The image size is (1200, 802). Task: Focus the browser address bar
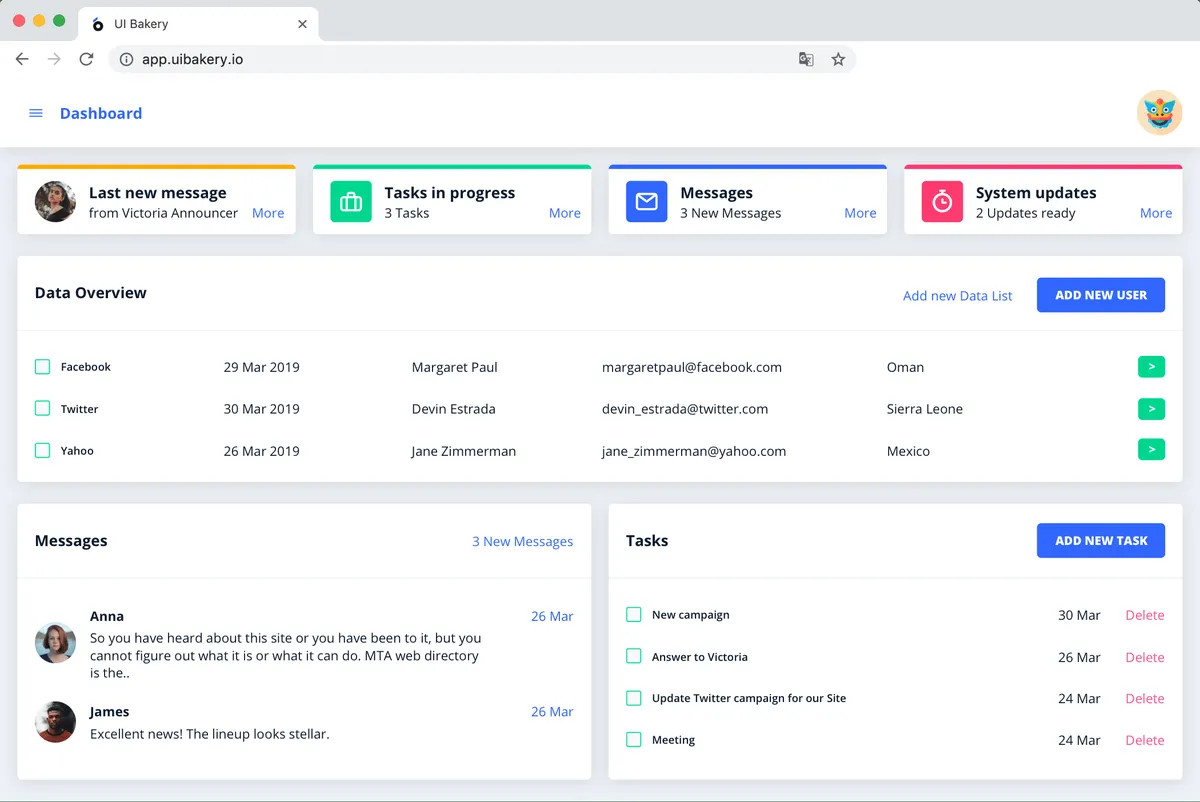450,60
